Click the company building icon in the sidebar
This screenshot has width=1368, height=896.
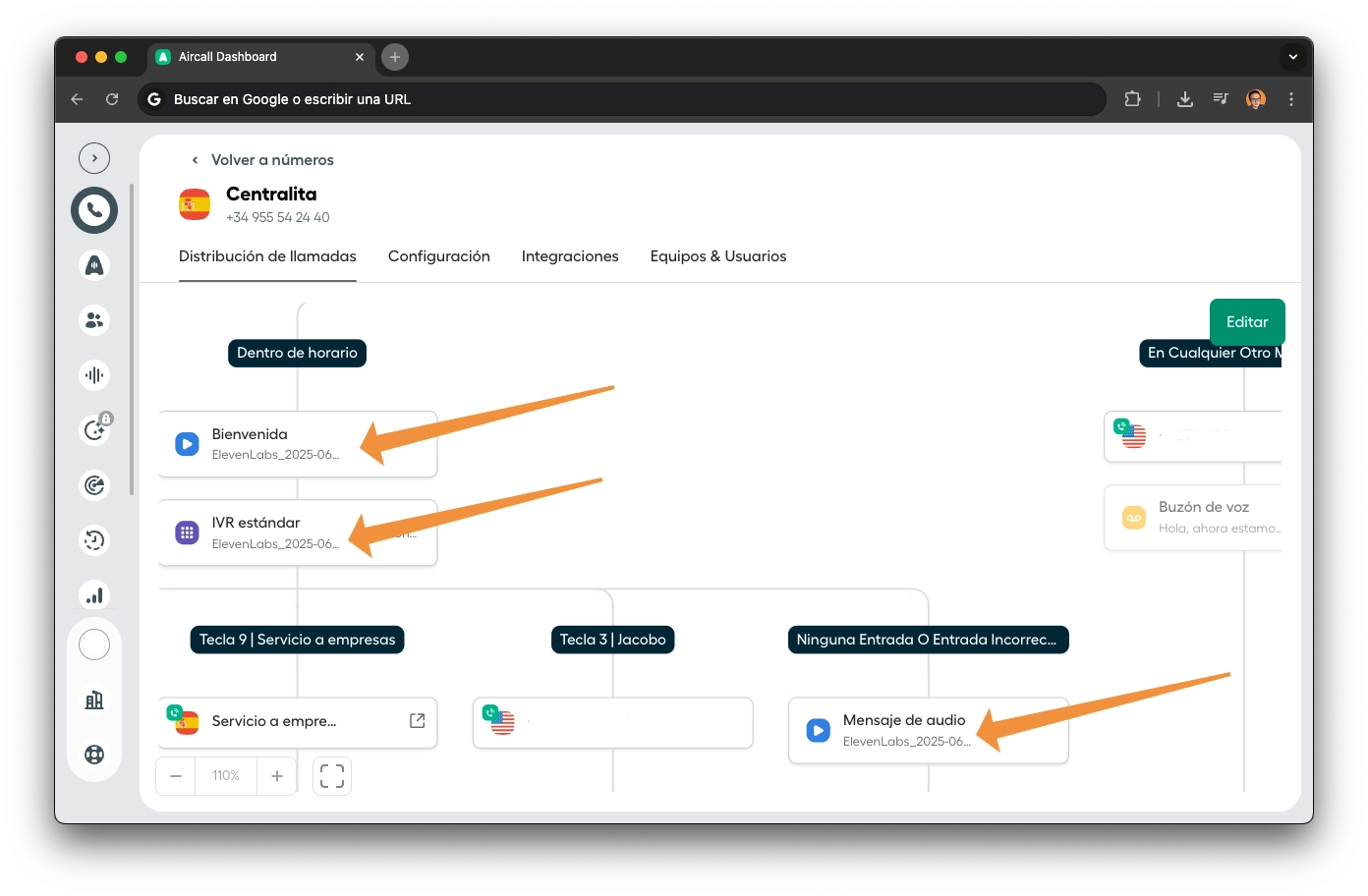pos(93,700)
